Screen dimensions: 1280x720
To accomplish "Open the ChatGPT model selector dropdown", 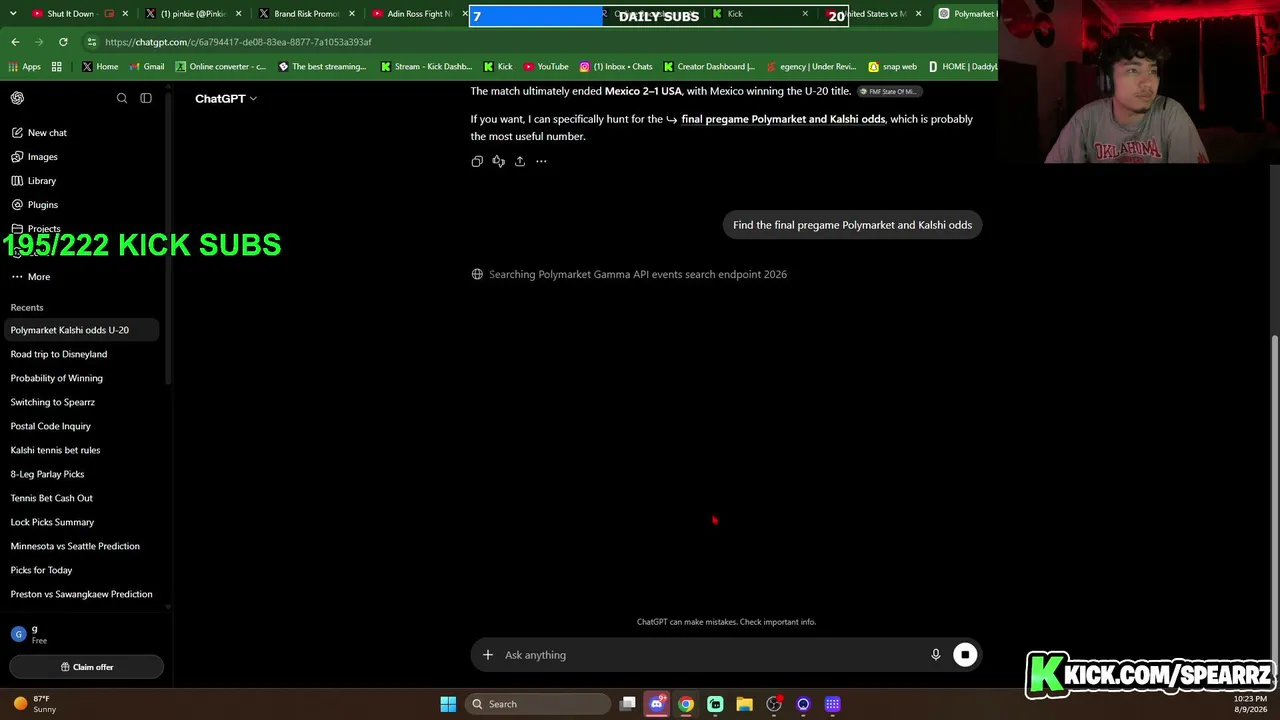I will pos(226,99).
